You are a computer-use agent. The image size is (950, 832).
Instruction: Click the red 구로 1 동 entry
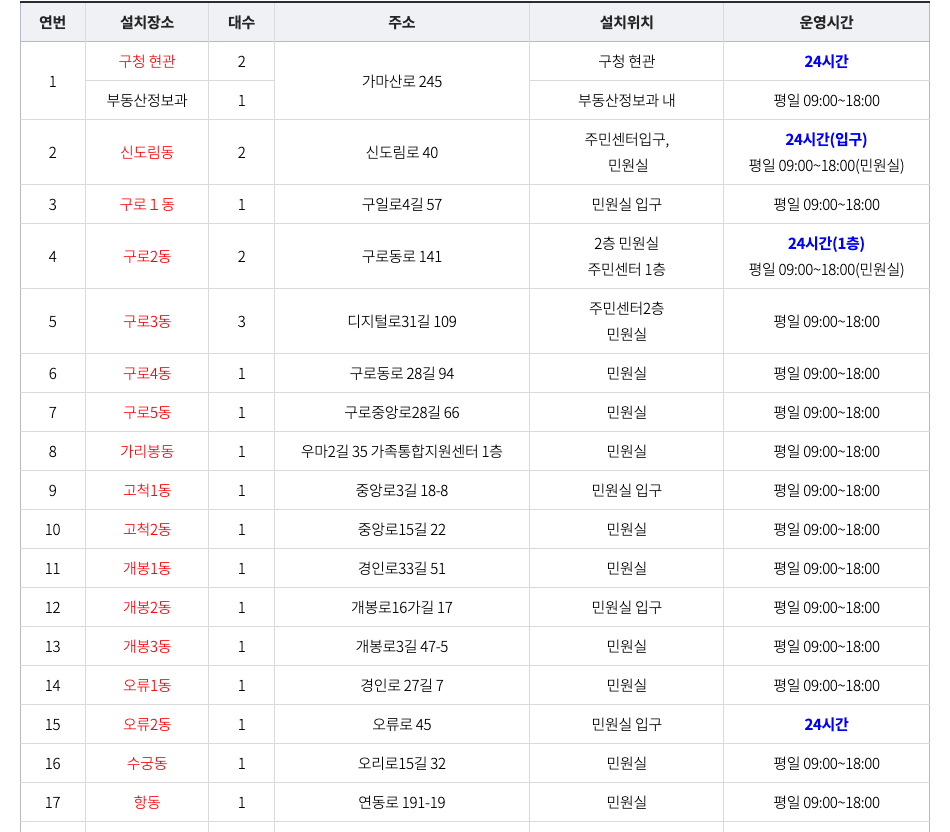pyautogui.click(x=147, y=204)
